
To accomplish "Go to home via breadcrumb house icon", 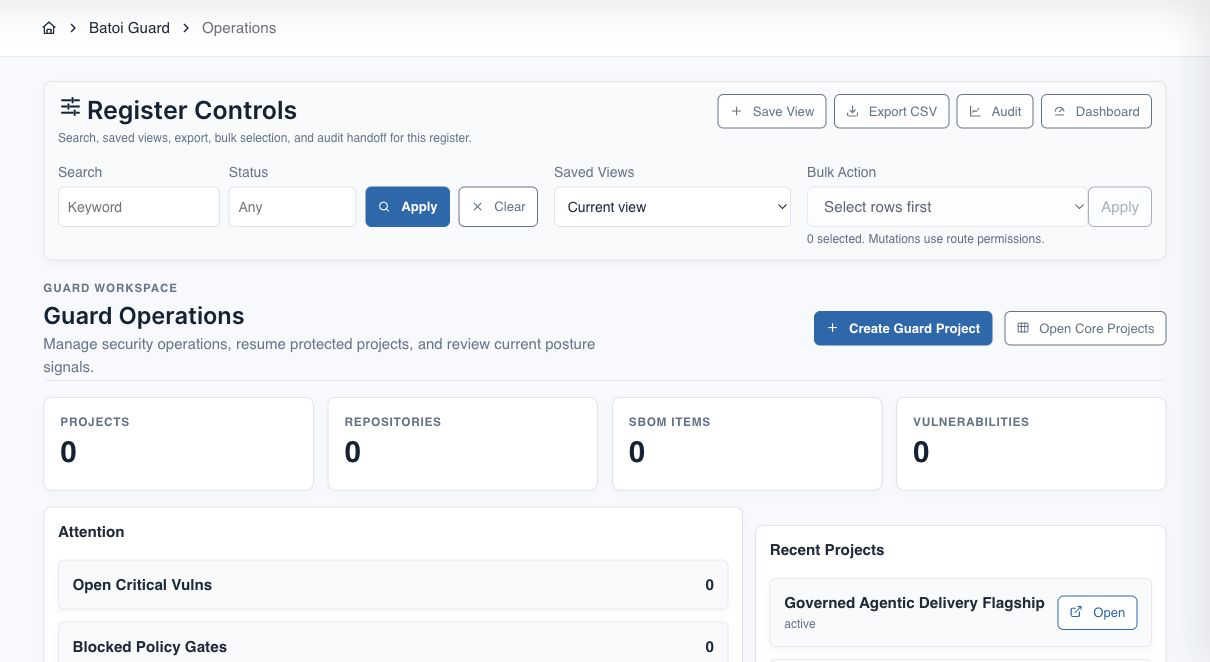I will (x=49, y=28).
